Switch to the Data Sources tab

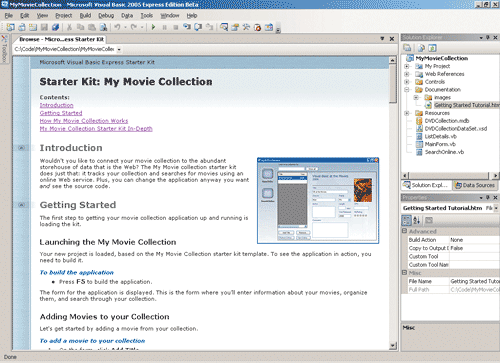[x=475, y=185]
